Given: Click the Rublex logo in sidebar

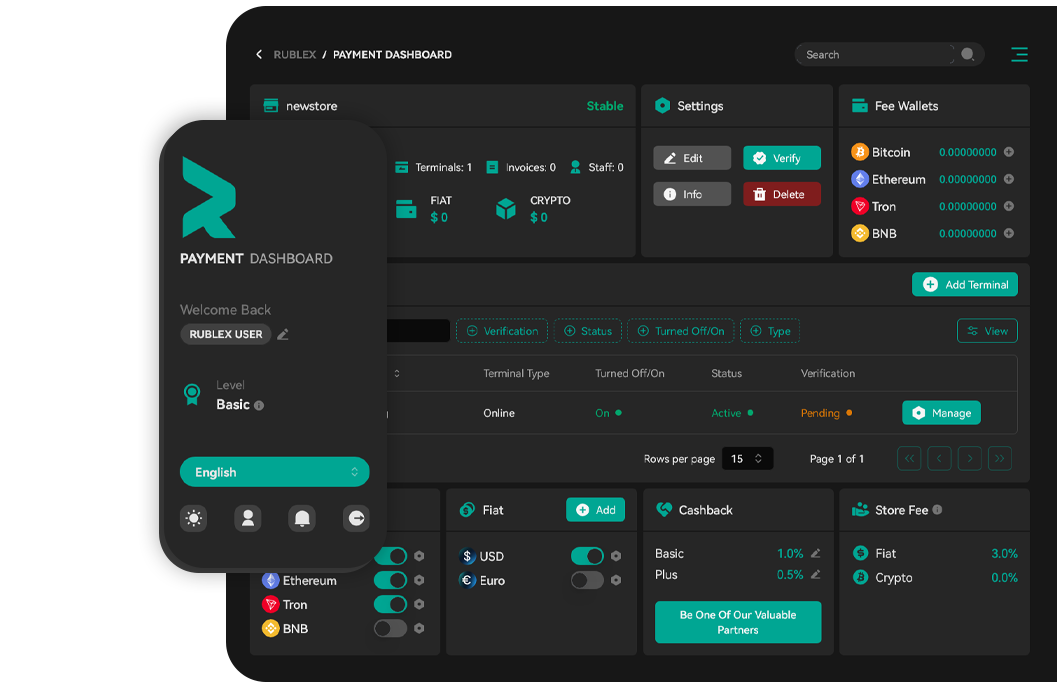Looking at the screenshot, I should click(x=208, y=198).
